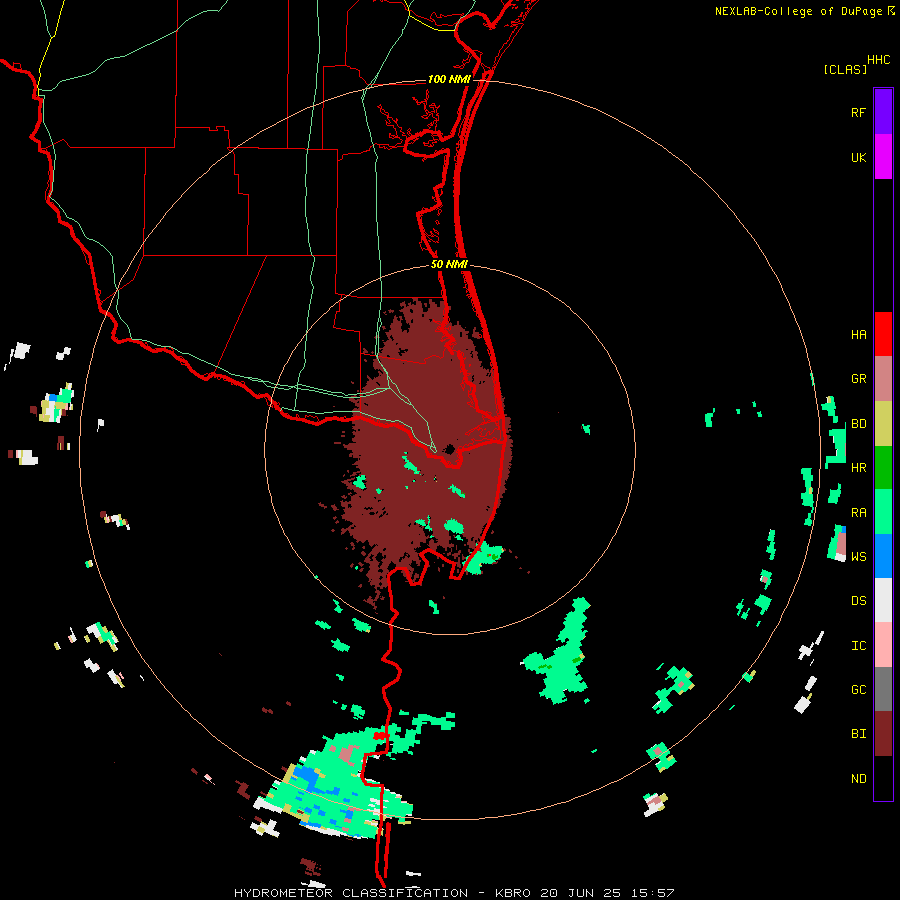
Task: Click the ND legend label
Action: (858, 779)
